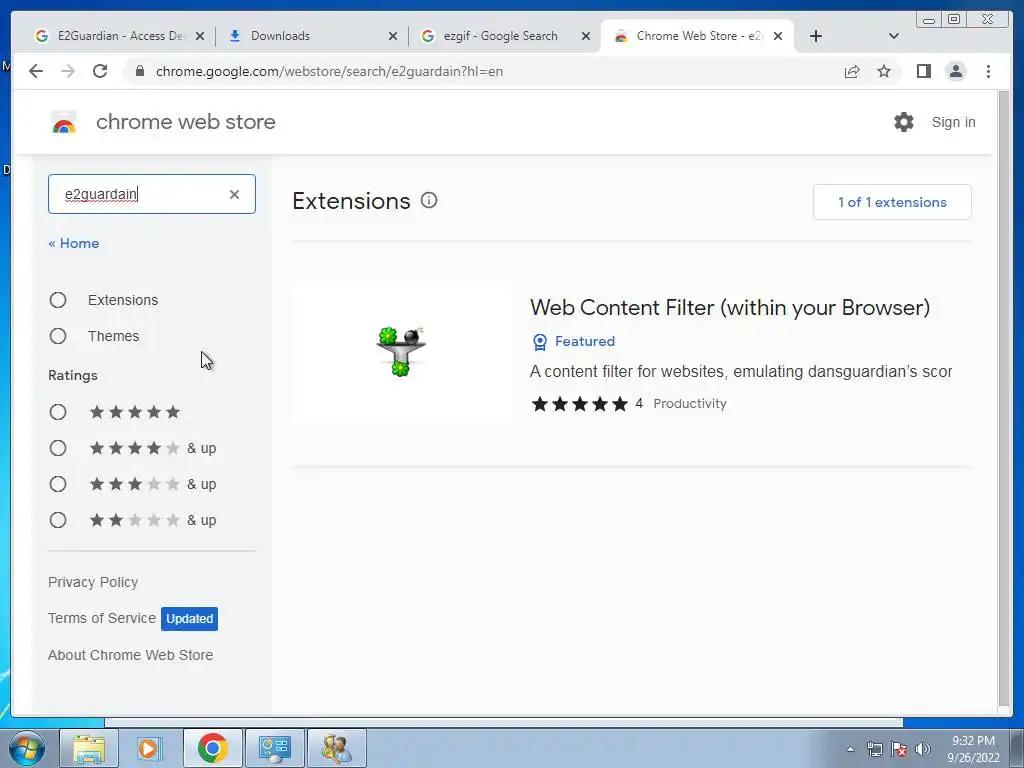The image size is (1024, 768).
Task: Click the volume speaker tray icon
Action: (x=923, y=748)
